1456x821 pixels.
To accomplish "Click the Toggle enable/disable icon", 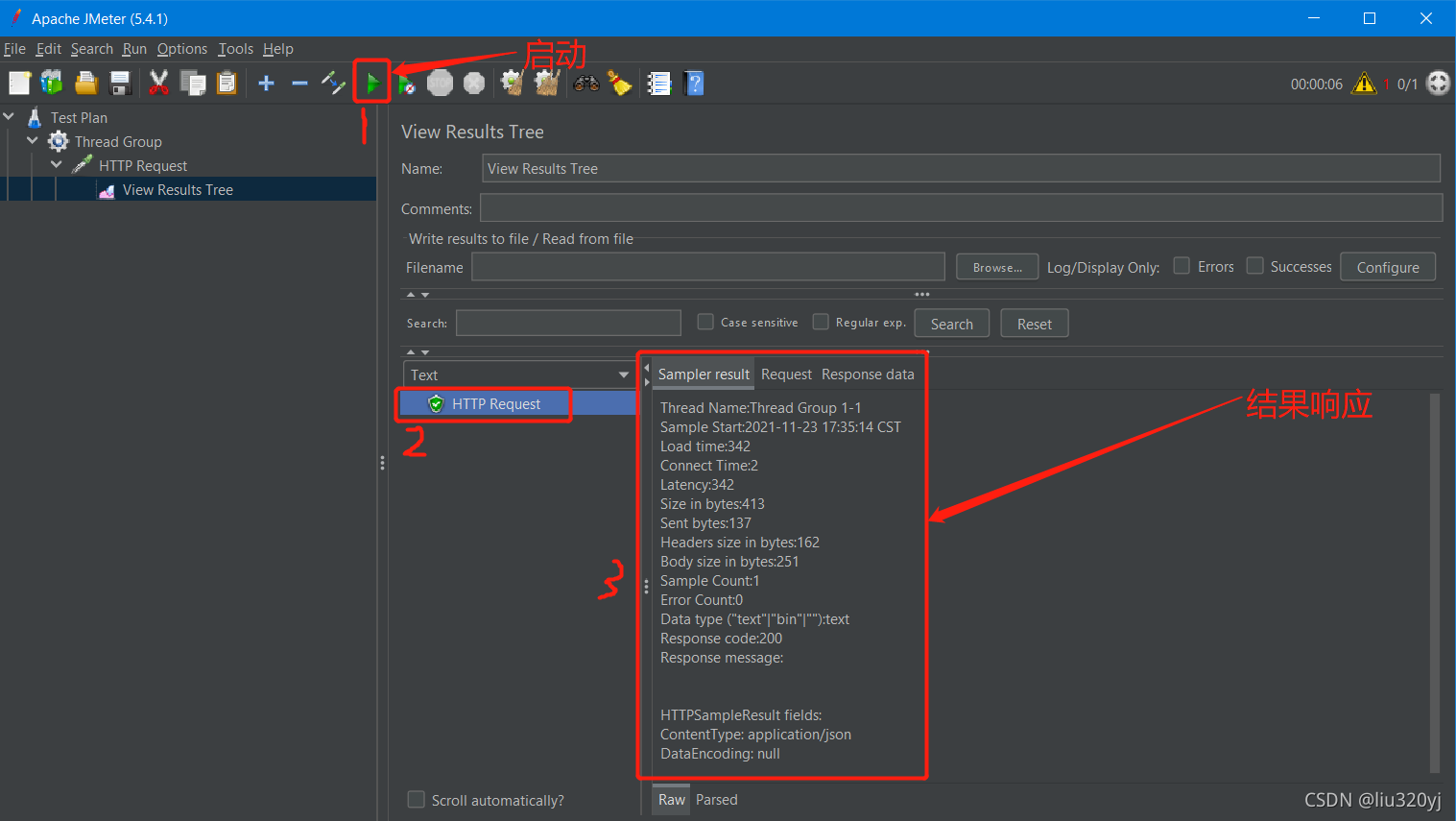I will pyautogui.click(x=333, y=84).
